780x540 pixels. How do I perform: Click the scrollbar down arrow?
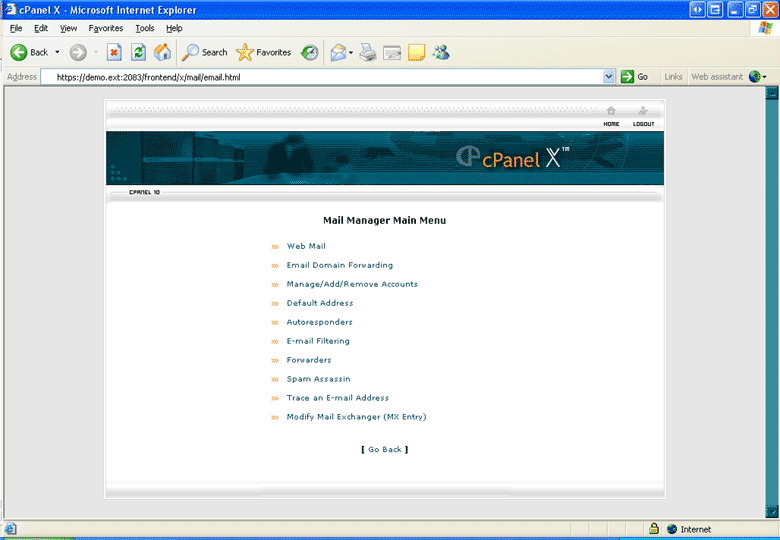pyautogui.click(x=772, y=511)
